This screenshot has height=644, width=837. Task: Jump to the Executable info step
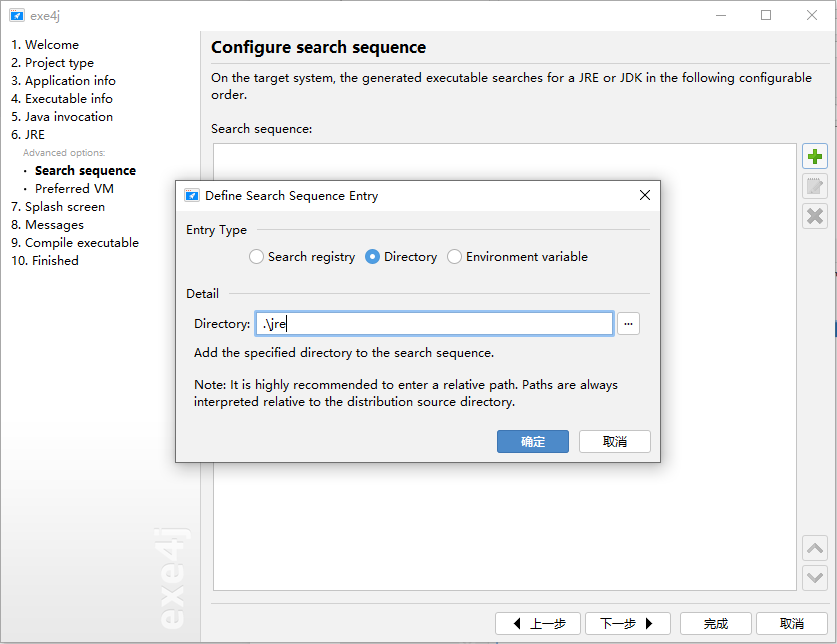pyautogui.click(x=62, y=99)
